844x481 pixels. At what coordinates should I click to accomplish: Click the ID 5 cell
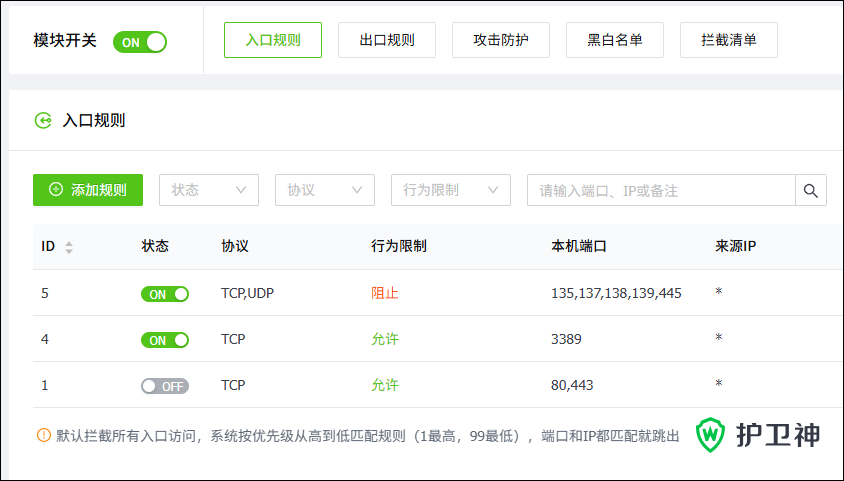coord(45,293)
